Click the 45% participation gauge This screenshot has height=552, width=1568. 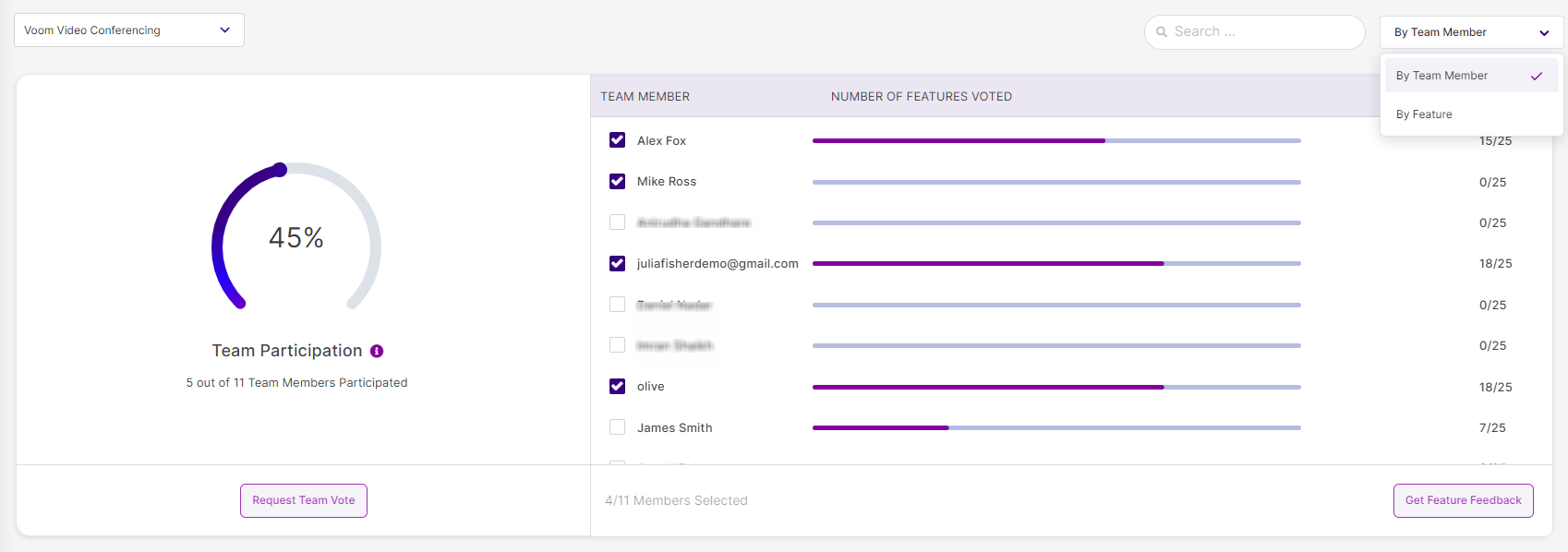click(x=296, y=237)
